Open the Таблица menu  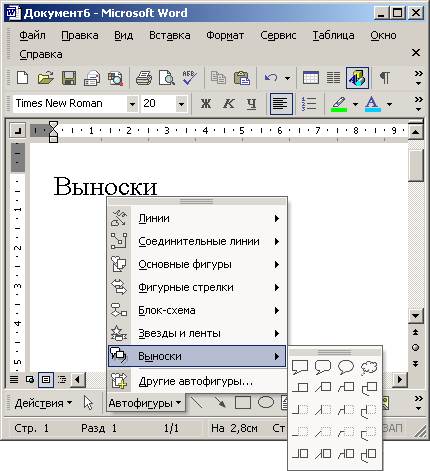click(x=333, y=35)
